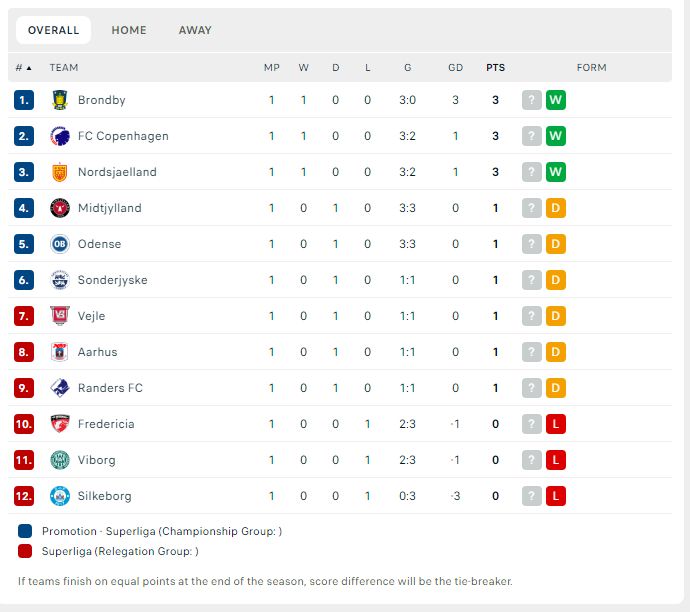Switch to the AWAY standings tab
Image resolution: width=690 pixels, height=612 pixels.
coord(195,30)
